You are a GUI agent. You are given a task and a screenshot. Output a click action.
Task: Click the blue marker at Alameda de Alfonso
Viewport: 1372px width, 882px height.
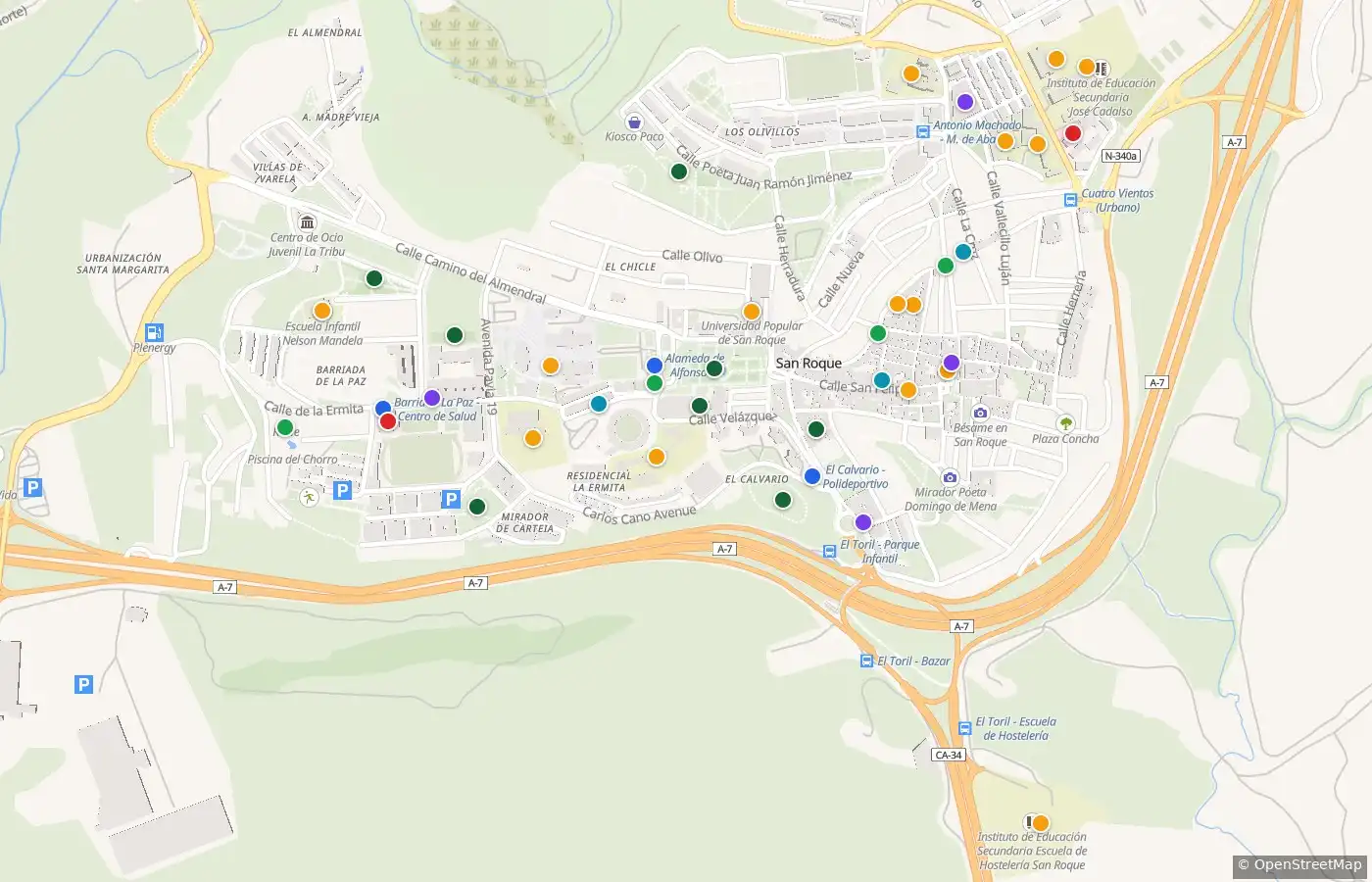(x=655, y=366)
